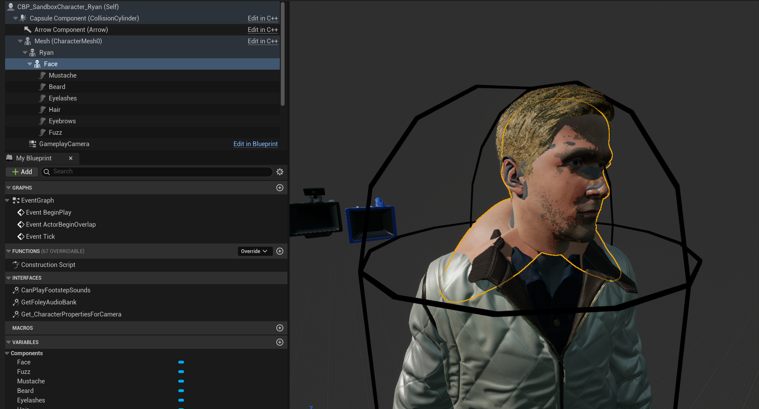Screen dimensions: 759x409
Task: Click the Face component icon
Action: tap(37, 64)
